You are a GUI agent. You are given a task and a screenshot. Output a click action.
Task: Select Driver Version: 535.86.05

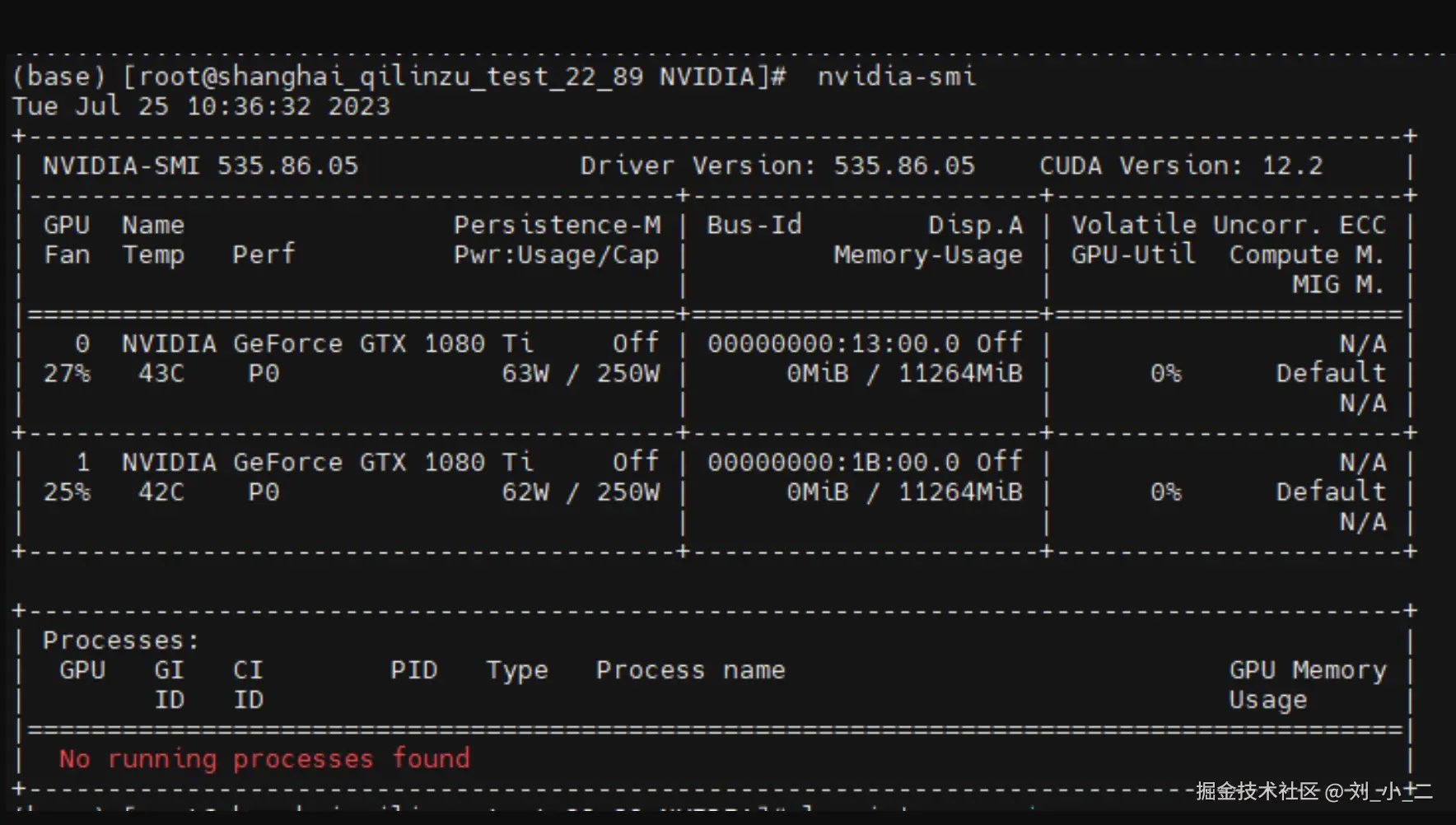tap(777, 165)
